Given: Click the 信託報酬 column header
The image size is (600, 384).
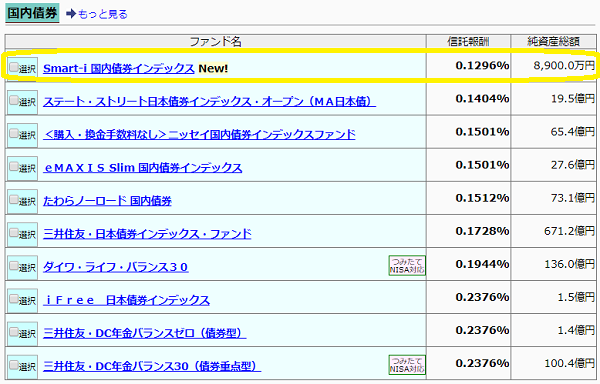Looking at the screenshot, I should (x=468, y=41).
